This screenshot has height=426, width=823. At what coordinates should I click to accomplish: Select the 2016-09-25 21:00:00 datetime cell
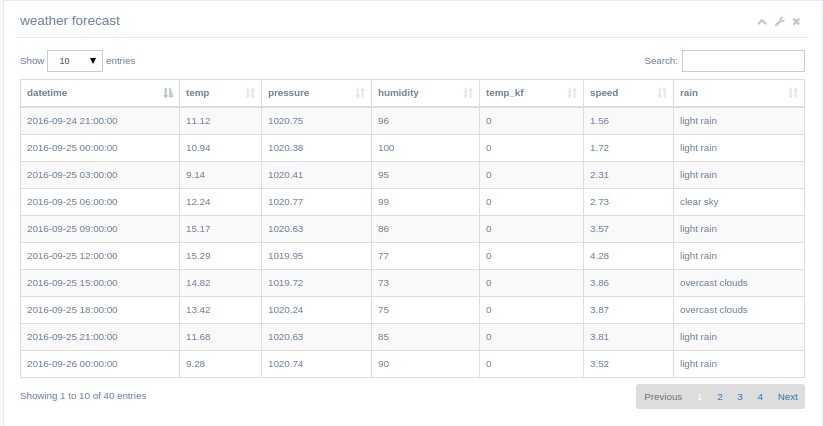point(100,337)
